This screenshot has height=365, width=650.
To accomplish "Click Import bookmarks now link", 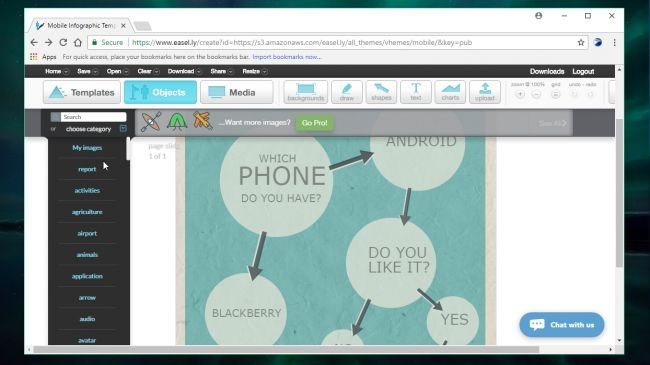I will tap(286, 57).
